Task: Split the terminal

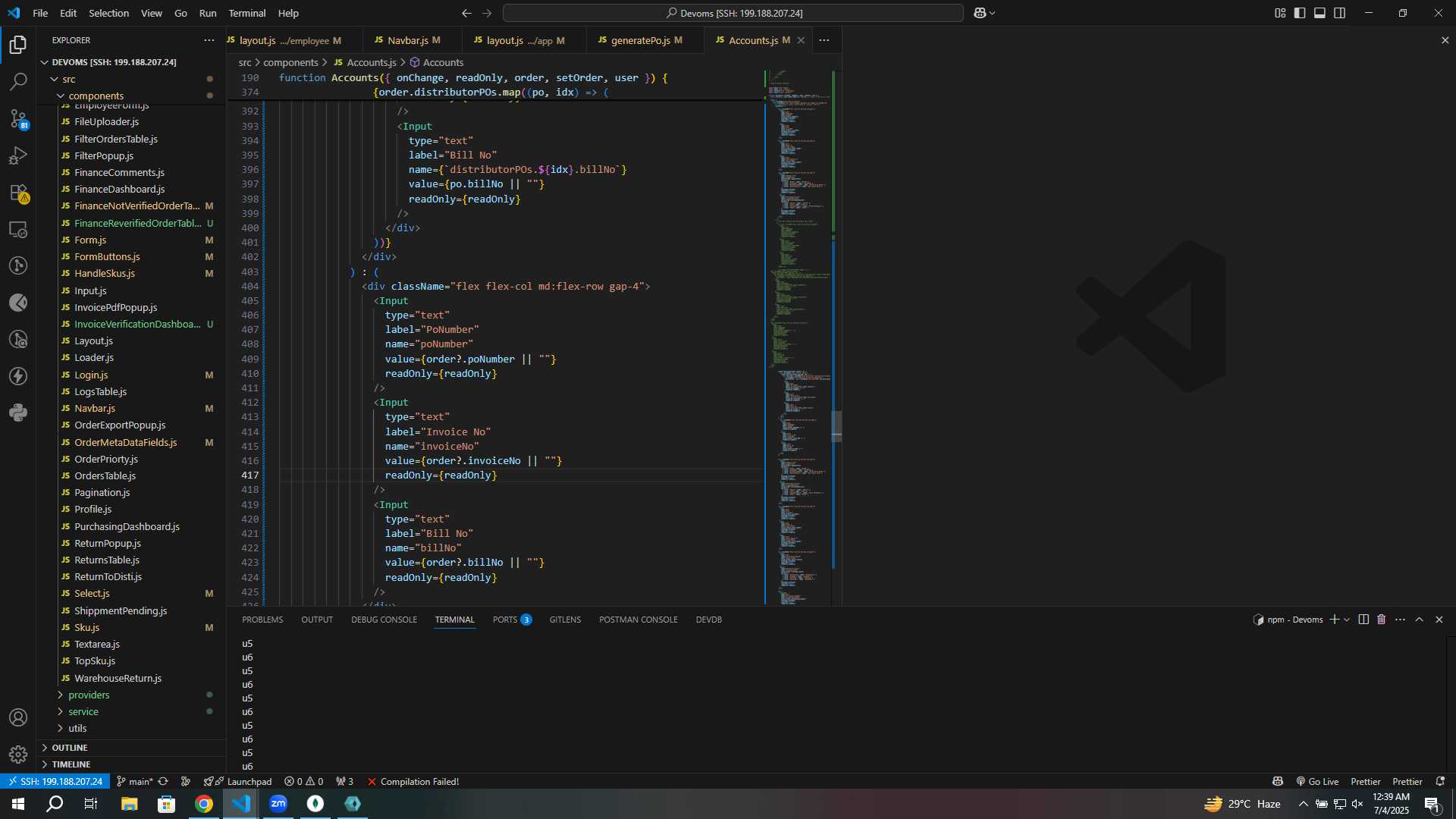Action: [x=1363, y=620]
